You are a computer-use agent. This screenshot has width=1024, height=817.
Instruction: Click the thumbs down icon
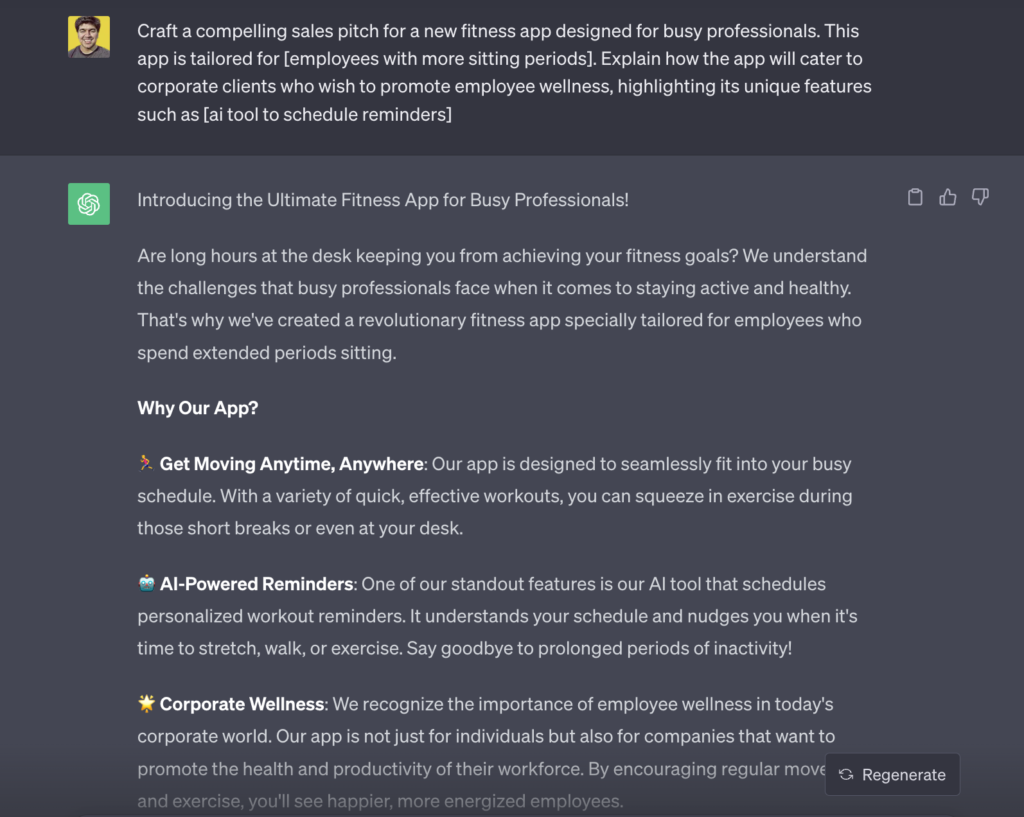[980, 197]
